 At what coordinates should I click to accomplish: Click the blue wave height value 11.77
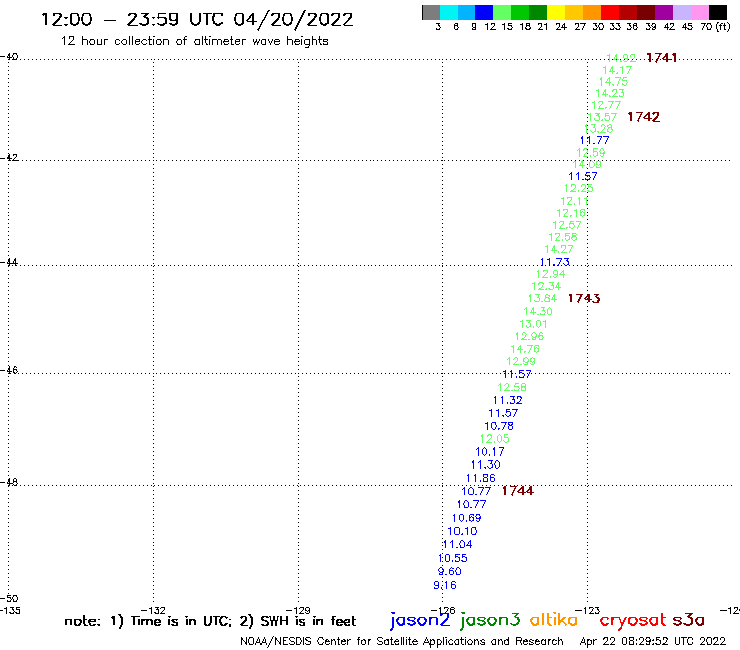click(x=595, y=140)
